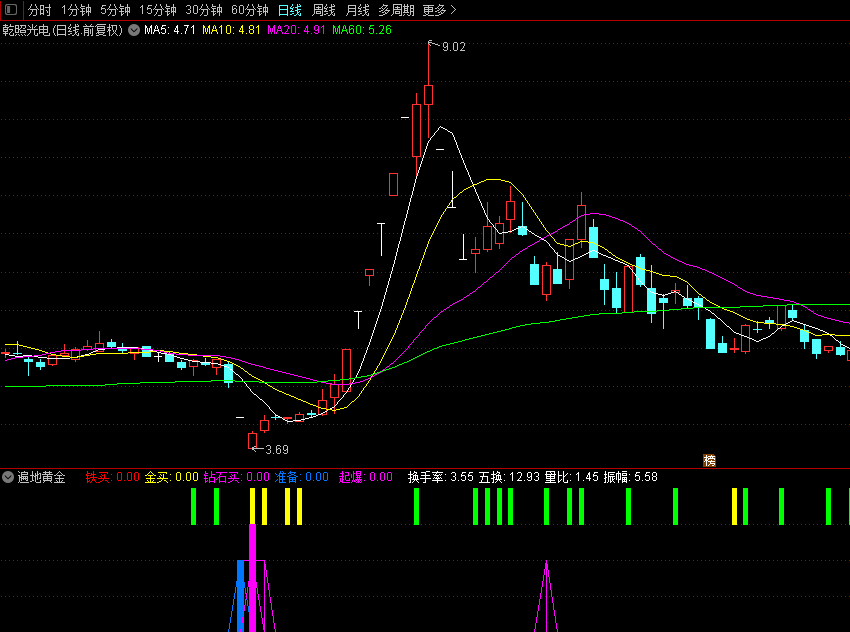Click the tall magenta 钻石买 signal bar
This screenshot has width=850, height=632.
(253, 578)
